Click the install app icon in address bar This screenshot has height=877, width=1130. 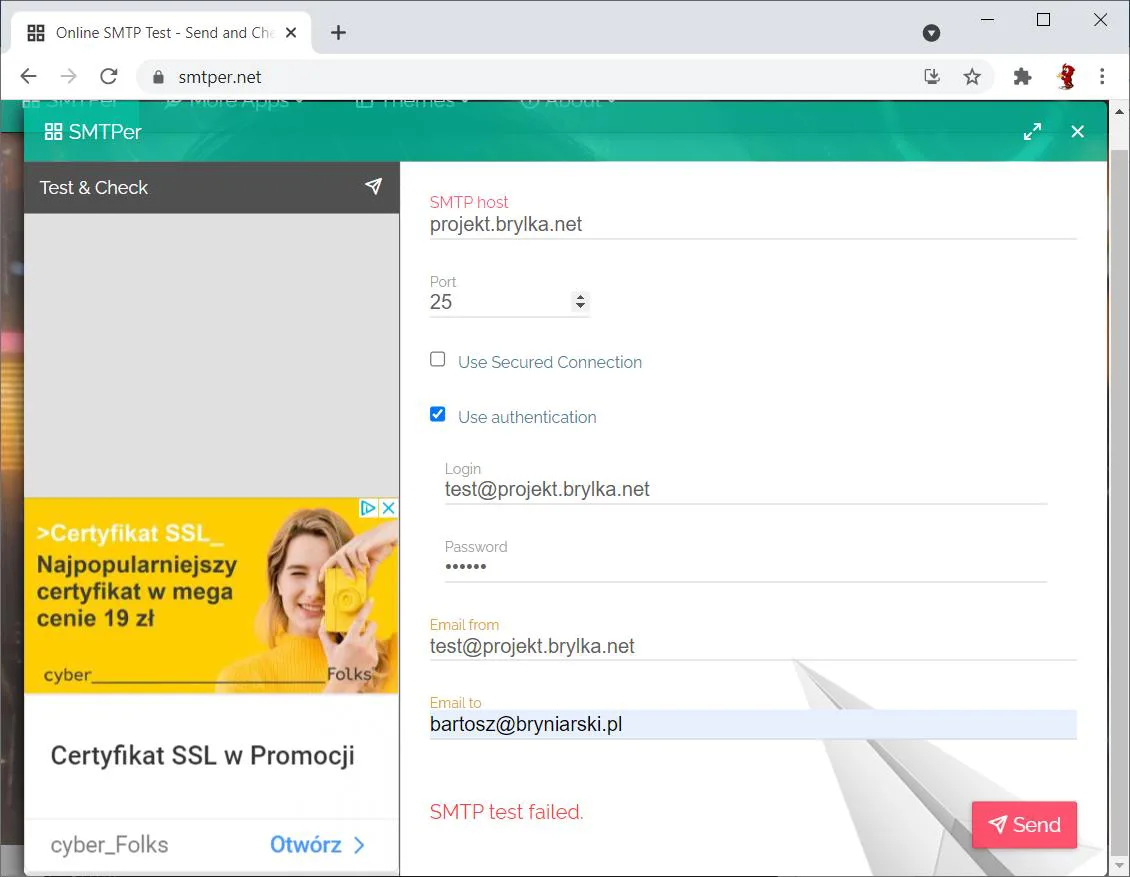pyautogui.click(x=932, y=76)
